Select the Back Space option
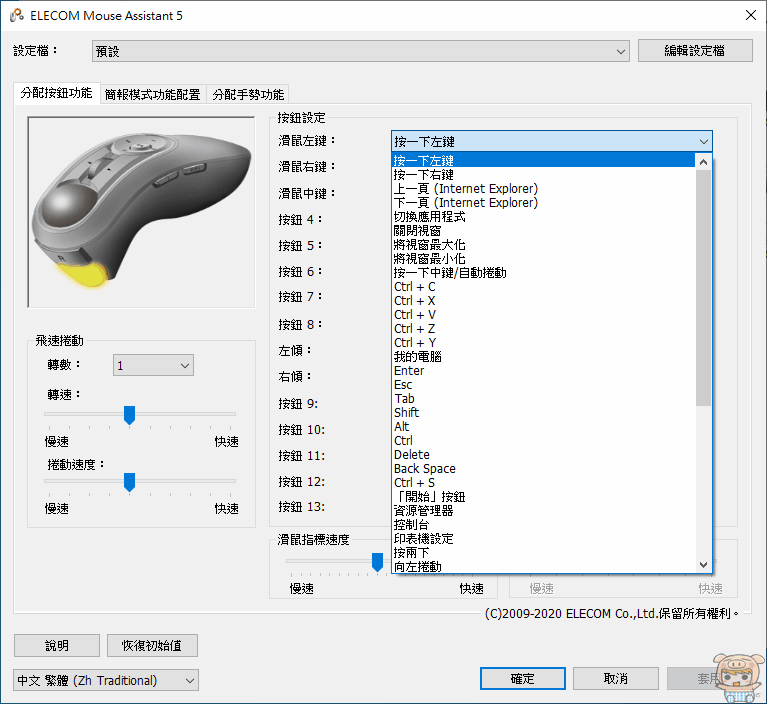The height and width of the screenshot is (704, 767). click(543, 469)
